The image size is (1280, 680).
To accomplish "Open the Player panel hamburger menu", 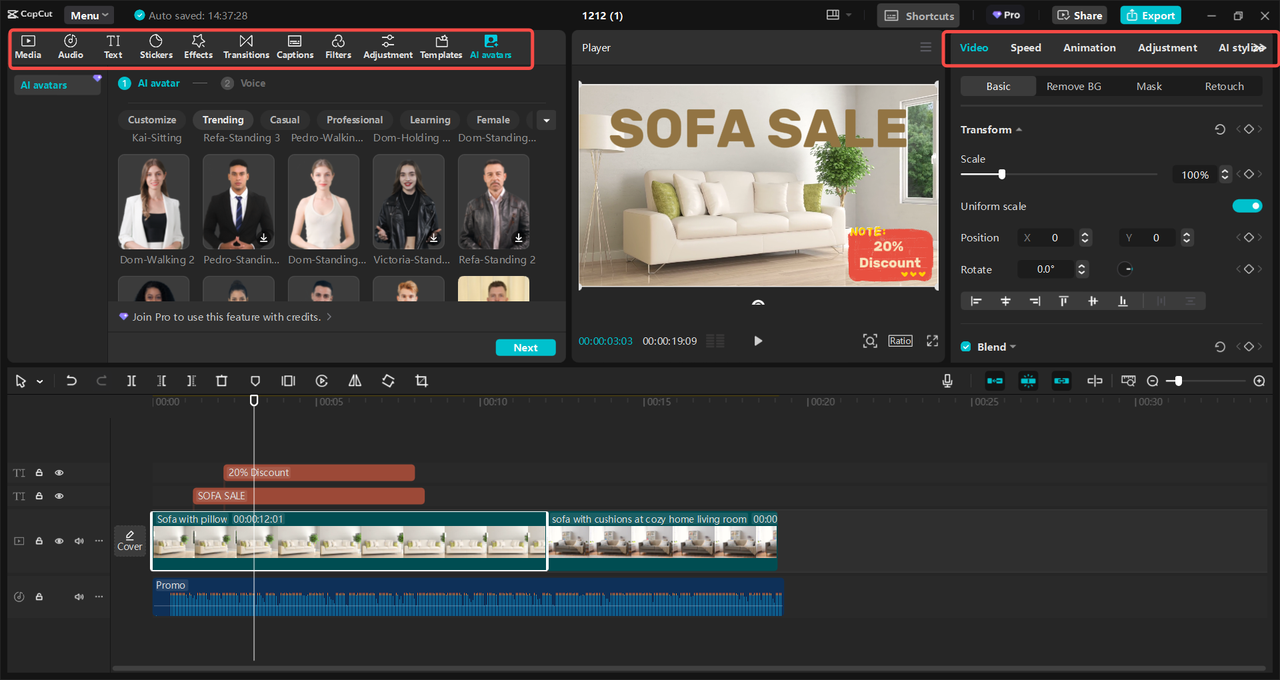I will click(925, 47).
